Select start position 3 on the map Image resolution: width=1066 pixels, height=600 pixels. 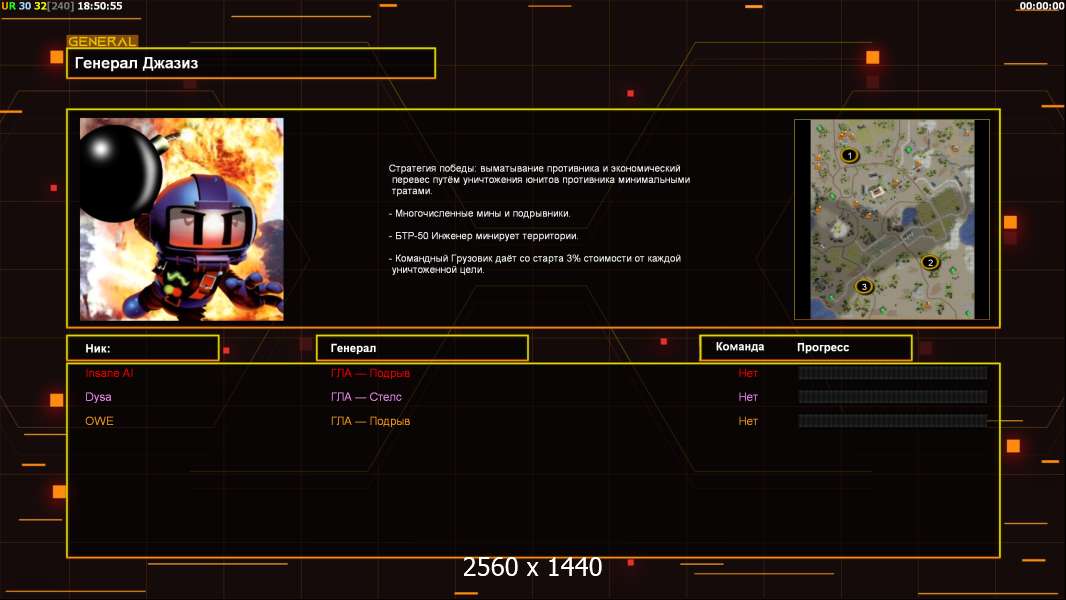864,287
